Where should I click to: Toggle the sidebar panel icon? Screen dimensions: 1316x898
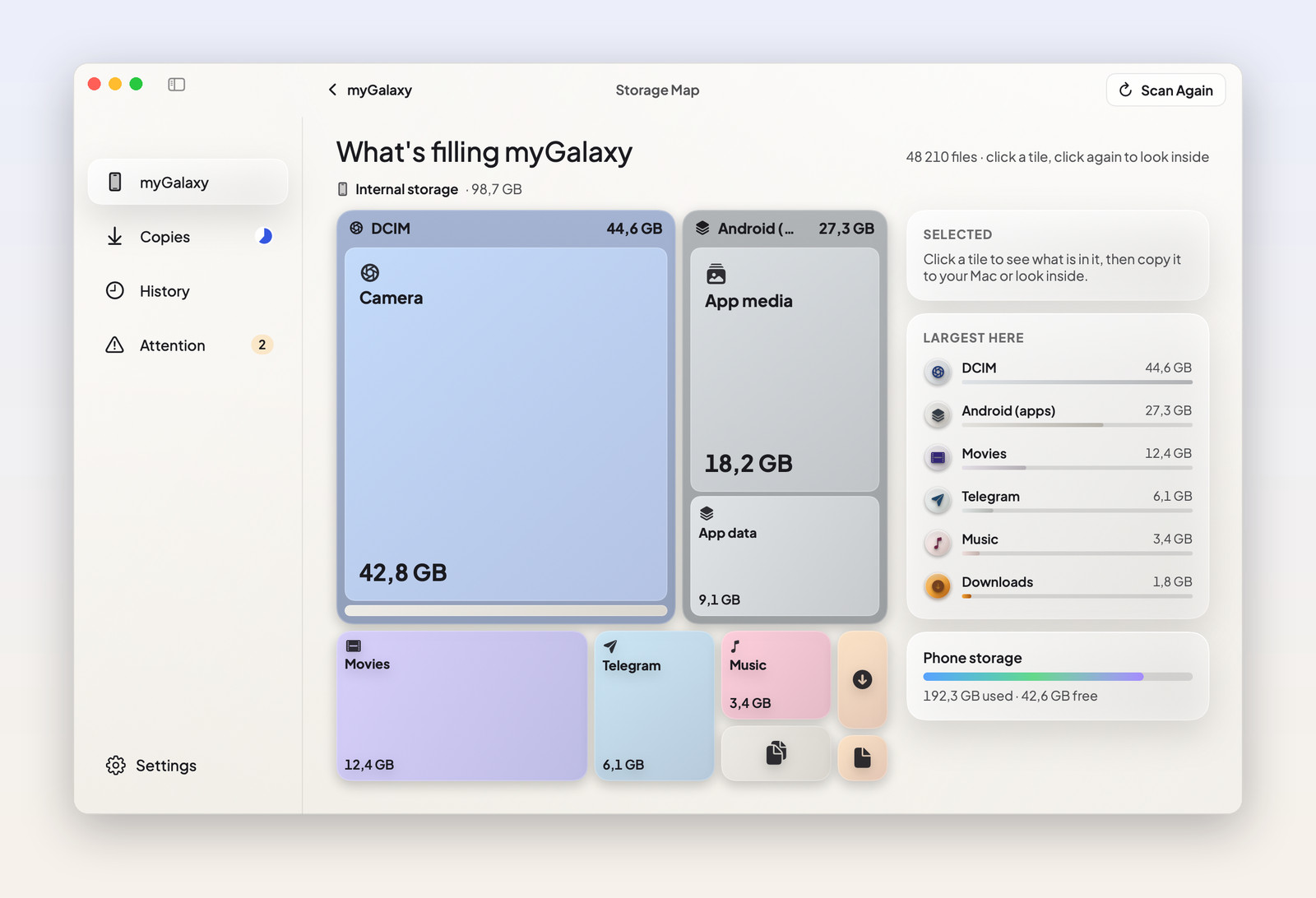pyautogui.click(x=176, y=85)
